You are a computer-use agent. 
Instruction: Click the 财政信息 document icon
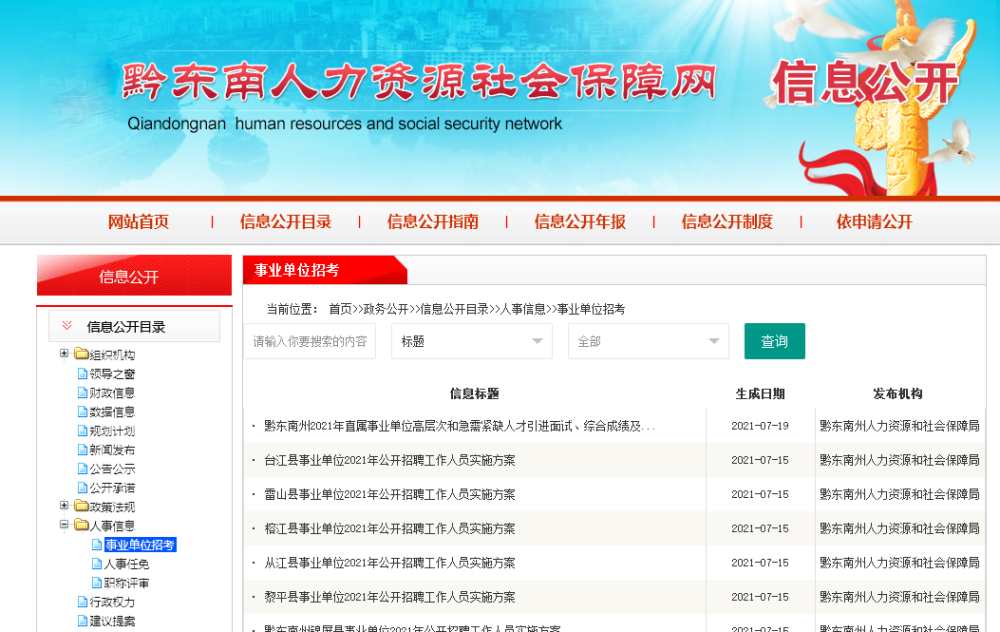pos(82,393)
